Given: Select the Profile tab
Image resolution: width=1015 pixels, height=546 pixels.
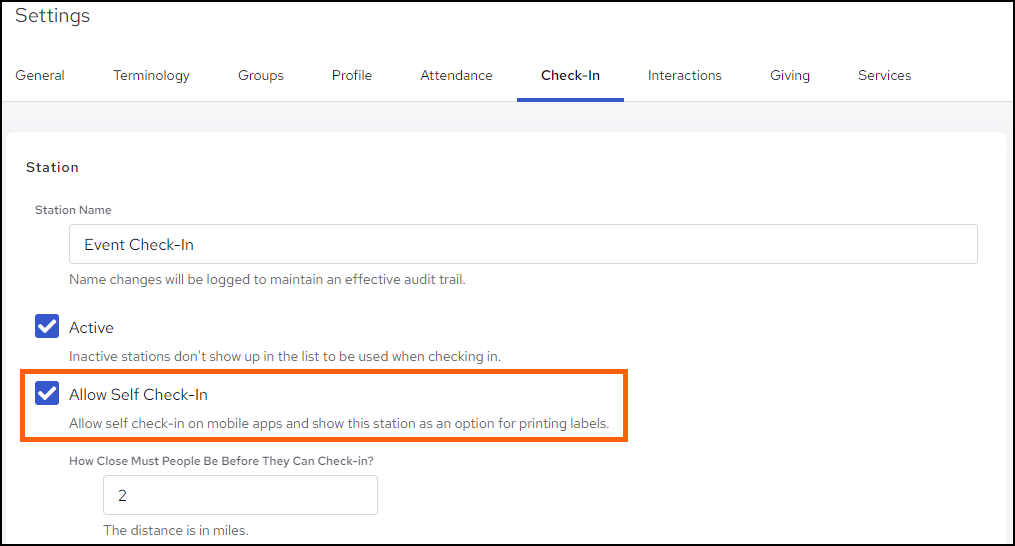Looking at the screenshot, I should click(x=352, y=75).
